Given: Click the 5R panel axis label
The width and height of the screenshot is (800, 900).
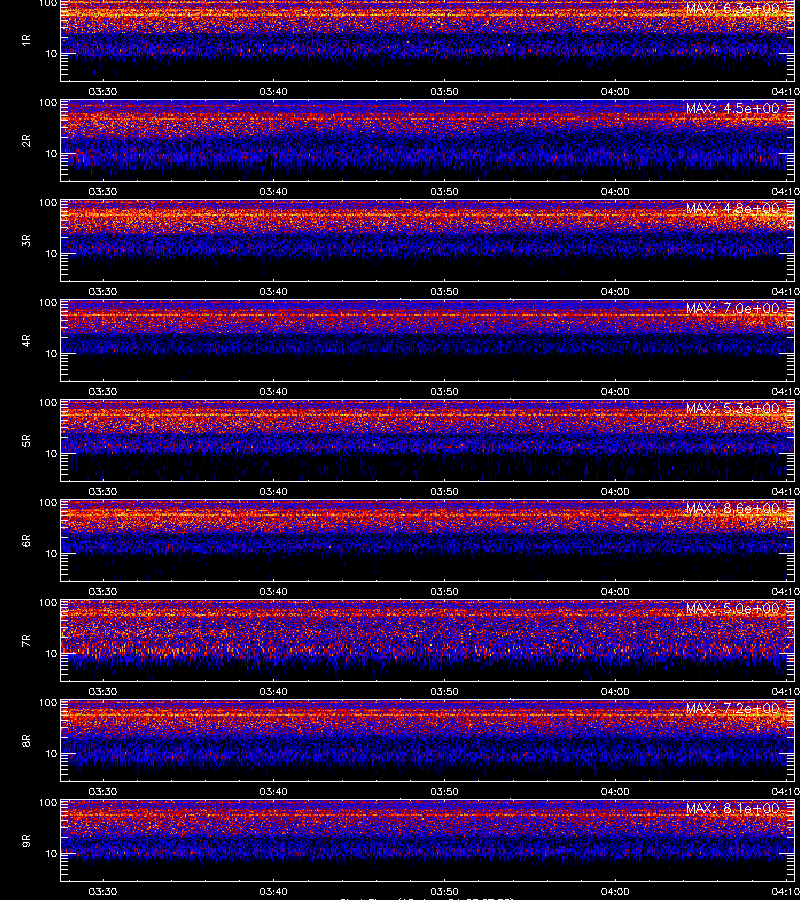Looking at the screenshot, I should coord(26,441).
